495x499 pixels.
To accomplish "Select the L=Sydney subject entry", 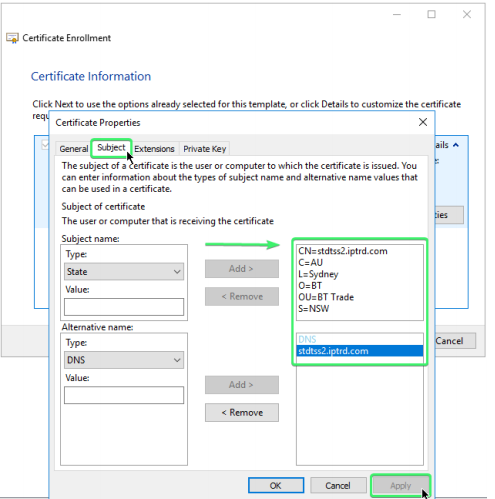I will point(318,274).
